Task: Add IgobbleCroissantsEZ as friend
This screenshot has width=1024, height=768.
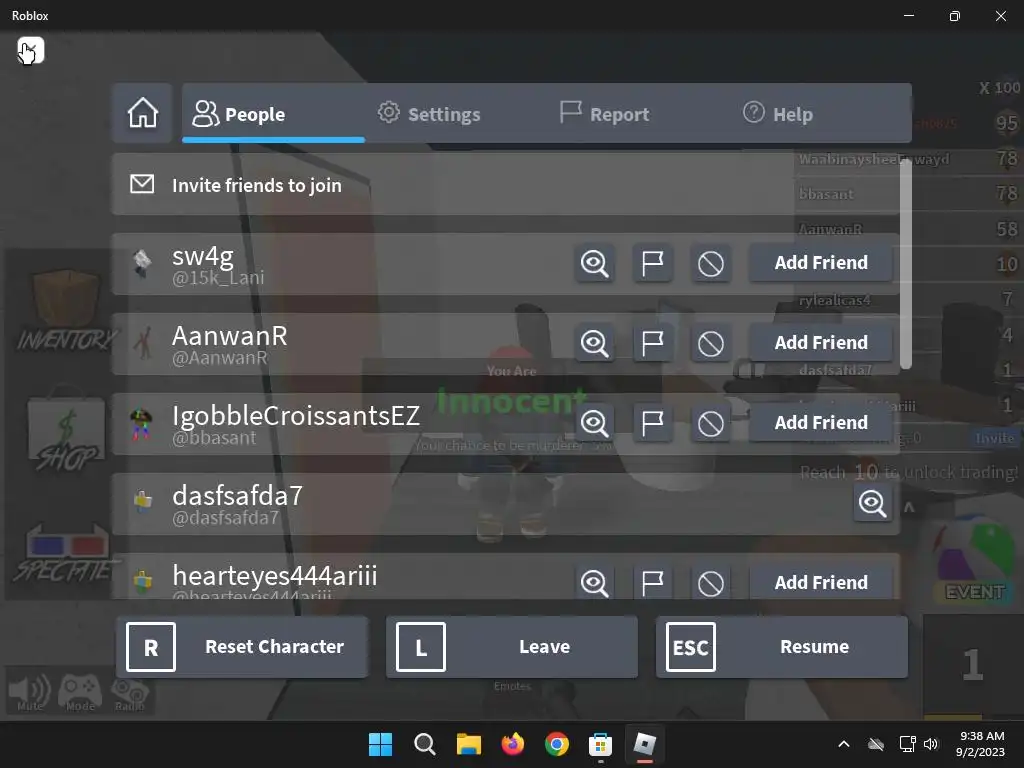Action: (x=821, y=423)
